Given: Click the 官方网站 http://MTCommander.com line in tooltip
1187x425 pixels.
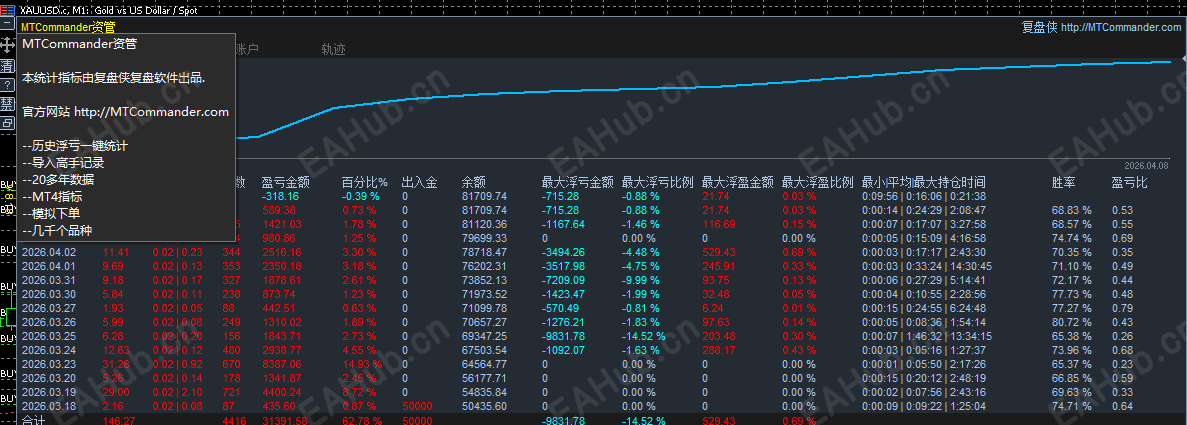Looking at the screenshot, I should (x=126, y=111).
